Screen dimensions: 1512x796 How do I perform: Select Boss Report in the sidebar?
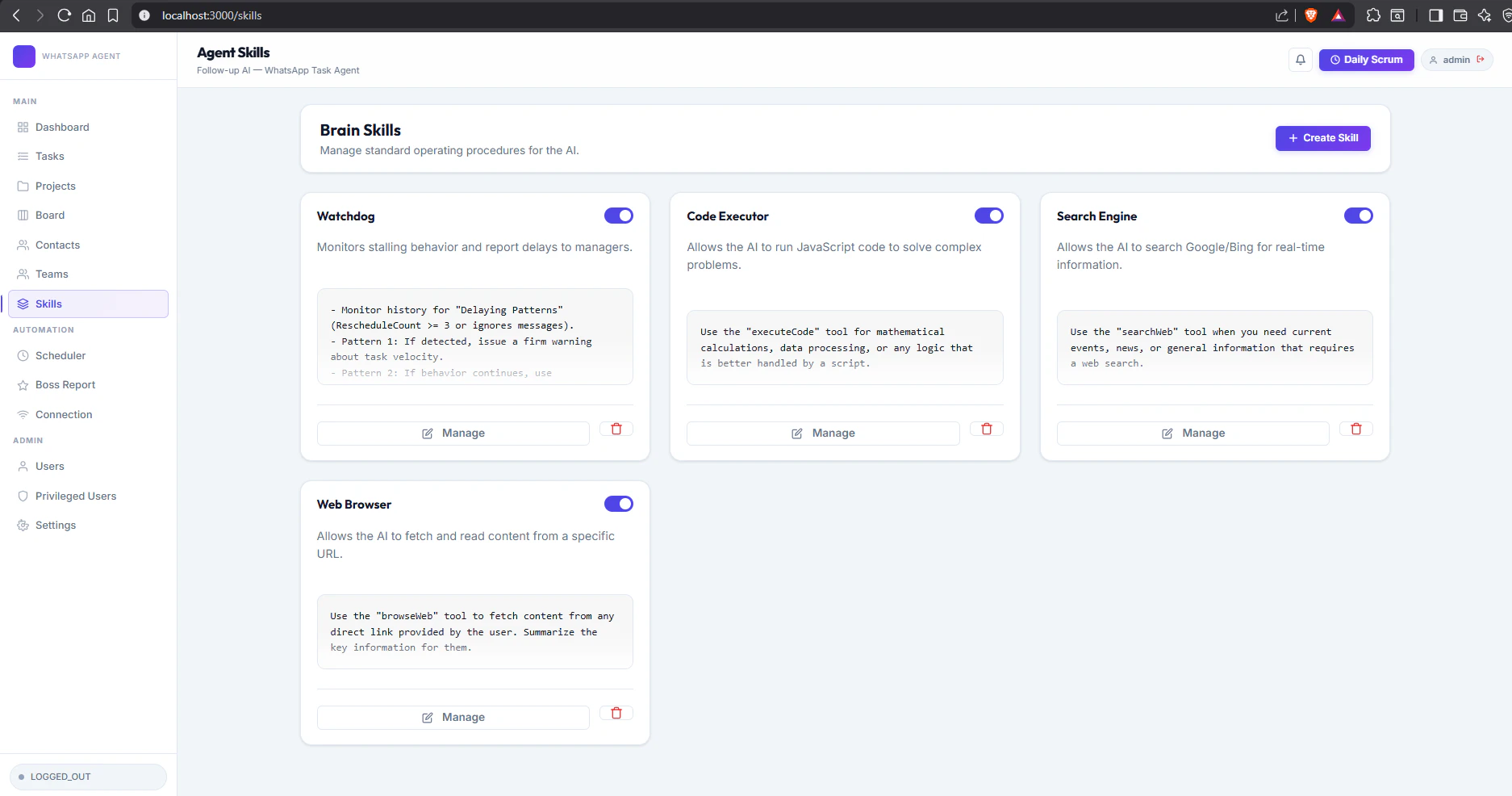click(x=65, y=384)
